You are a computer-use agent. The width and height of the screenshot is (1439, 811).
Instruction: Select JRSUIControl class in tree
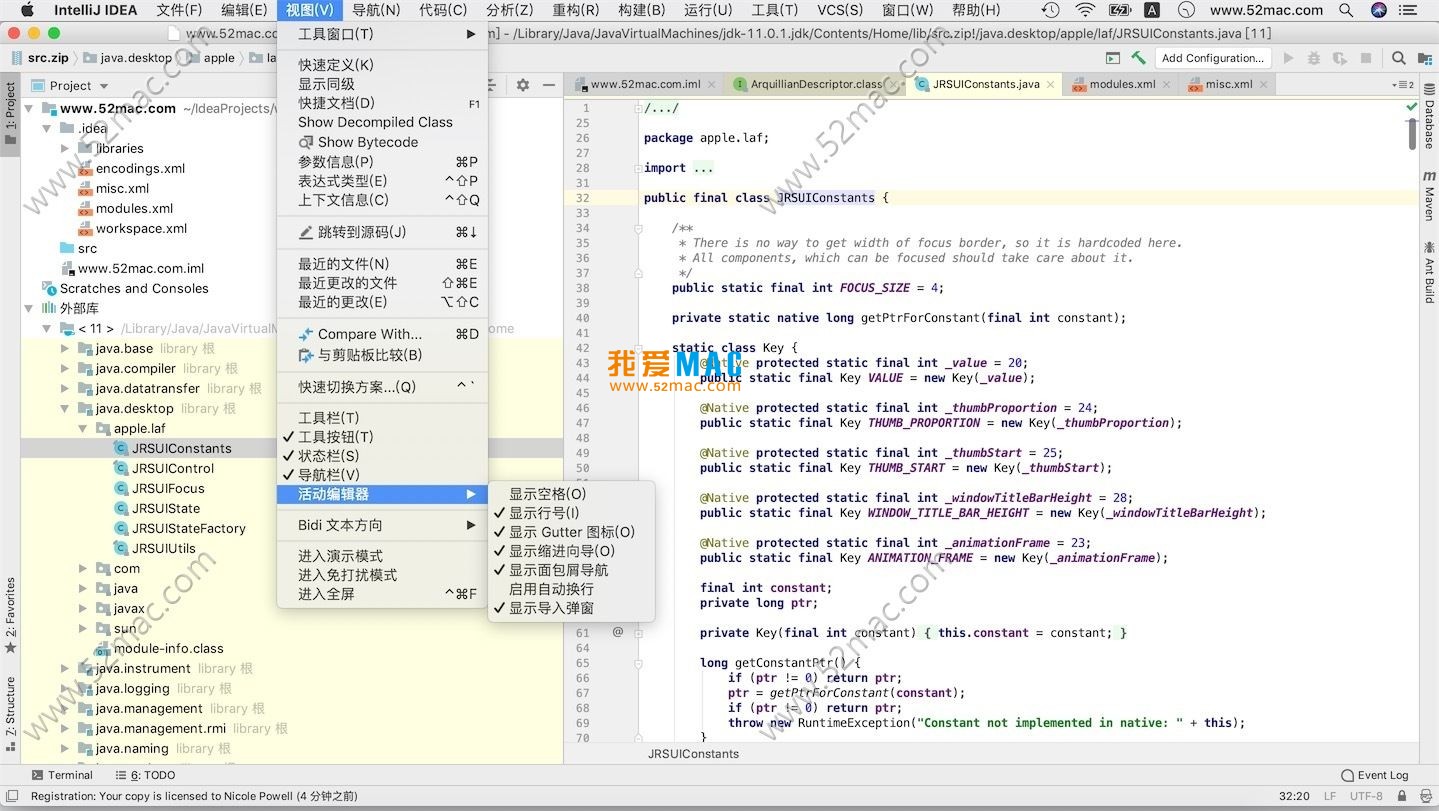172,468
